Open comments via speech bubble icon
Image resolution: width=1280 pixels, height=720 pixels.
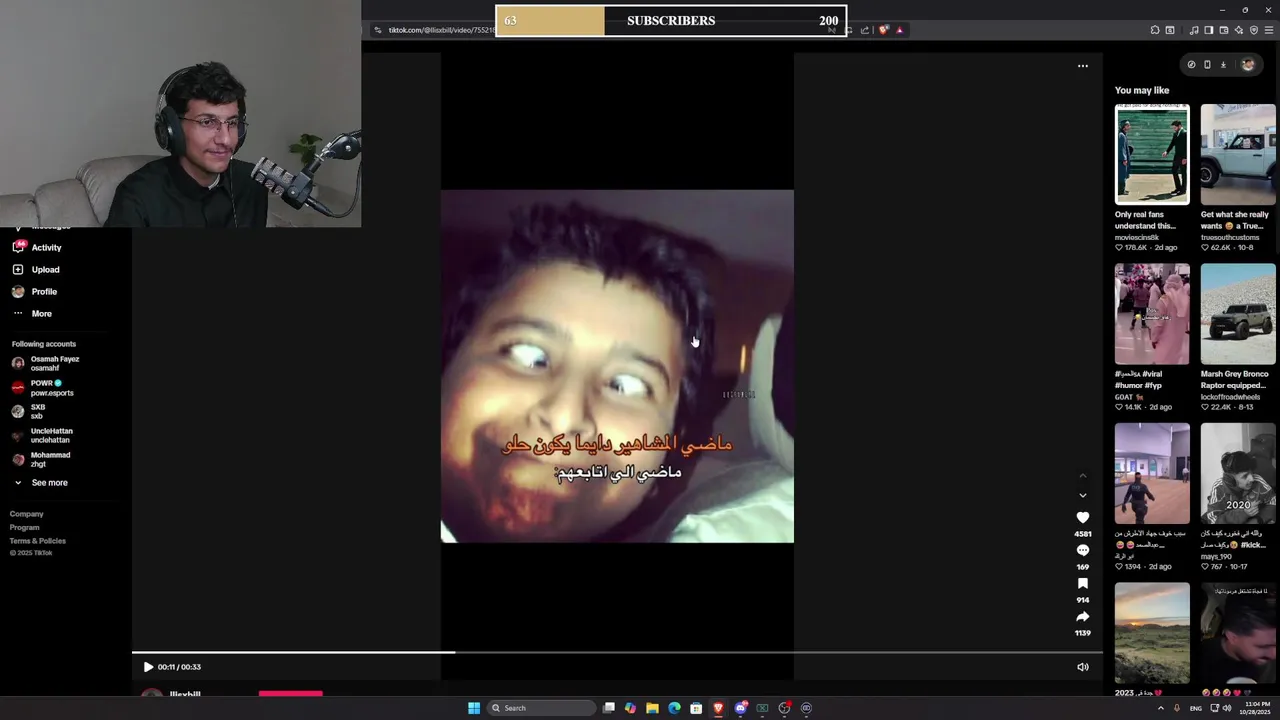[1082, 550]
